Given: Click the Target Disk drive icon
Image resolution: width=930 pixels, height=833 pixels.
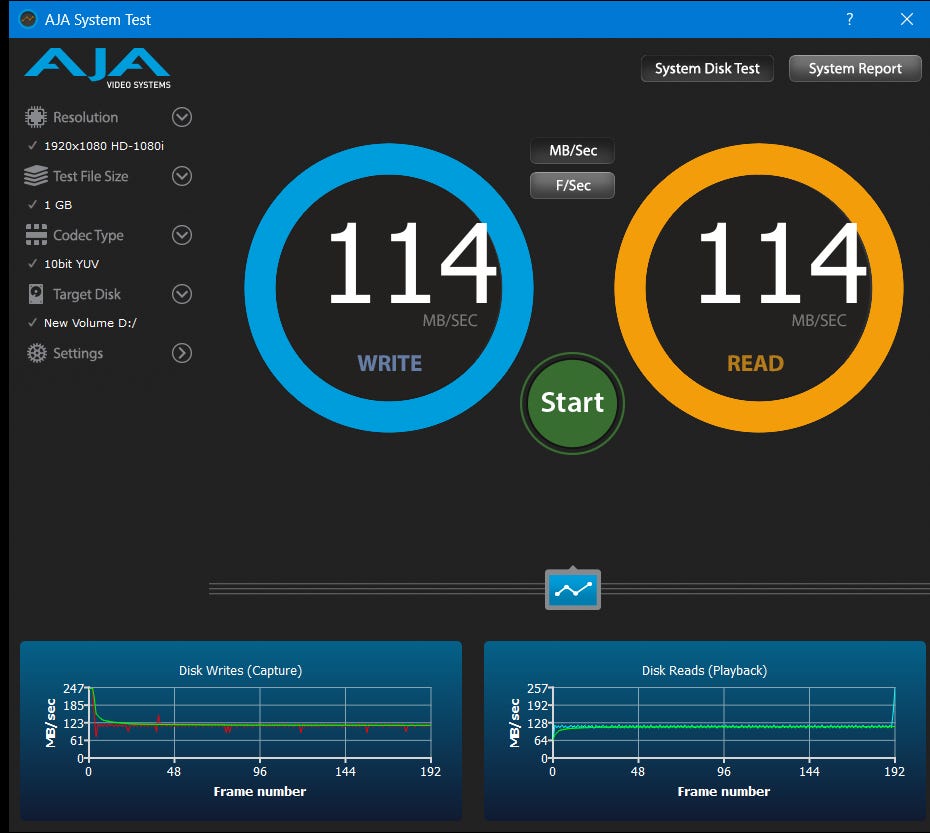Looking at the screenshot, I should [36, 294].
